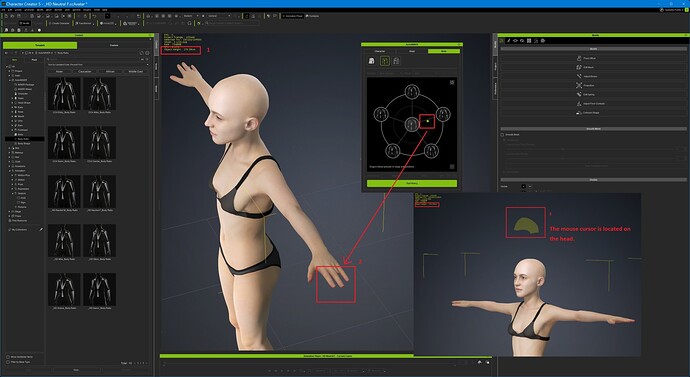This screenshot has height=377, width=690.
Task: Click the pencil icon beside My Collections
Action: pos(41,229)
